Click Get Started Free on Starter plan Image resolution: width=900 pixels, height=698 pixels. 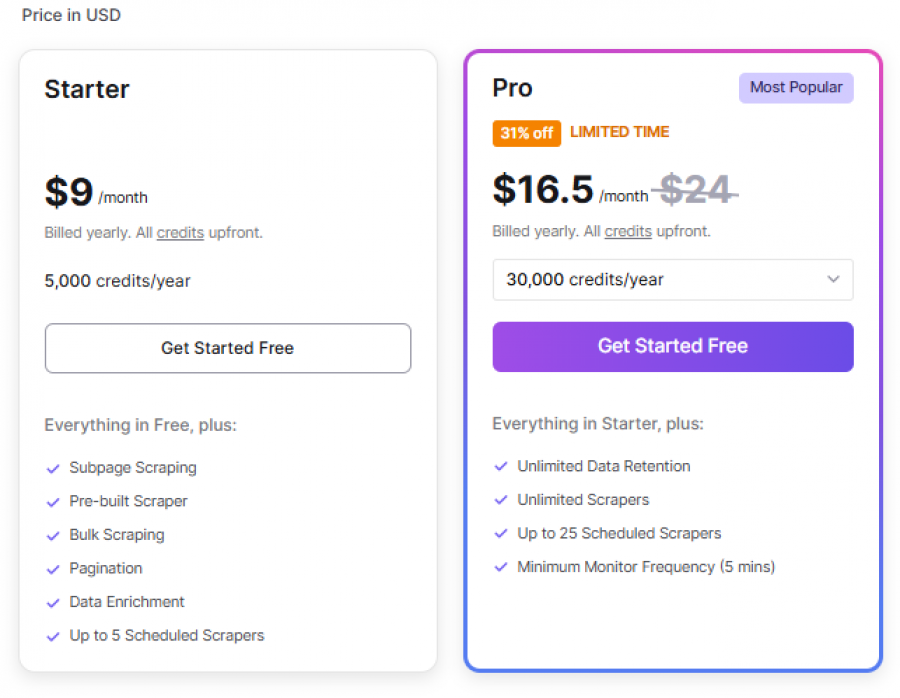tap(227, 348)
